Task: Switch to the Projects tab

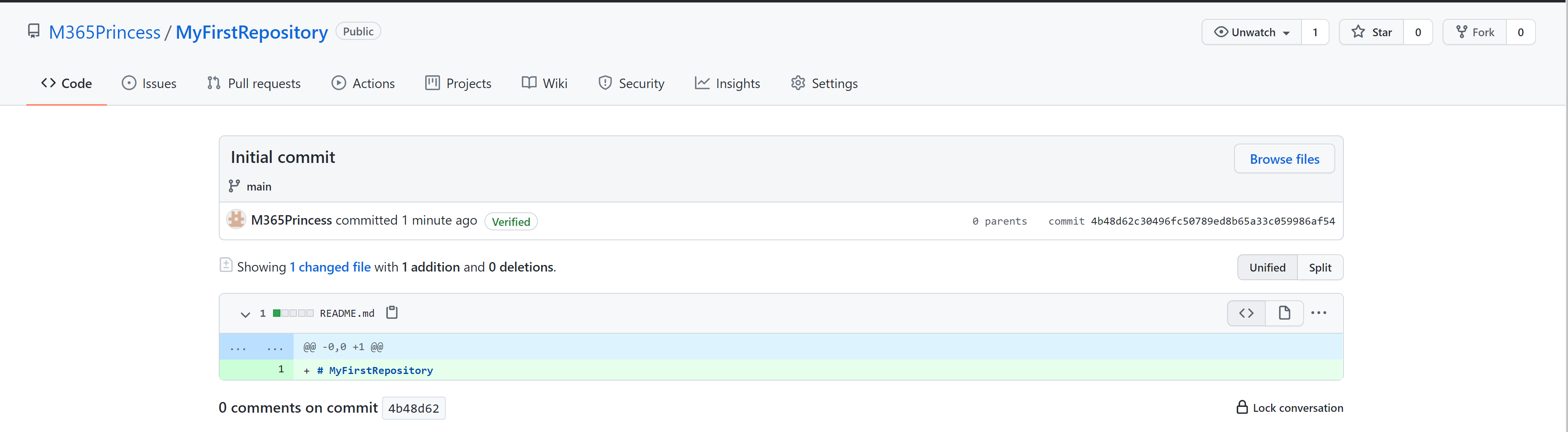Action: 459,84
